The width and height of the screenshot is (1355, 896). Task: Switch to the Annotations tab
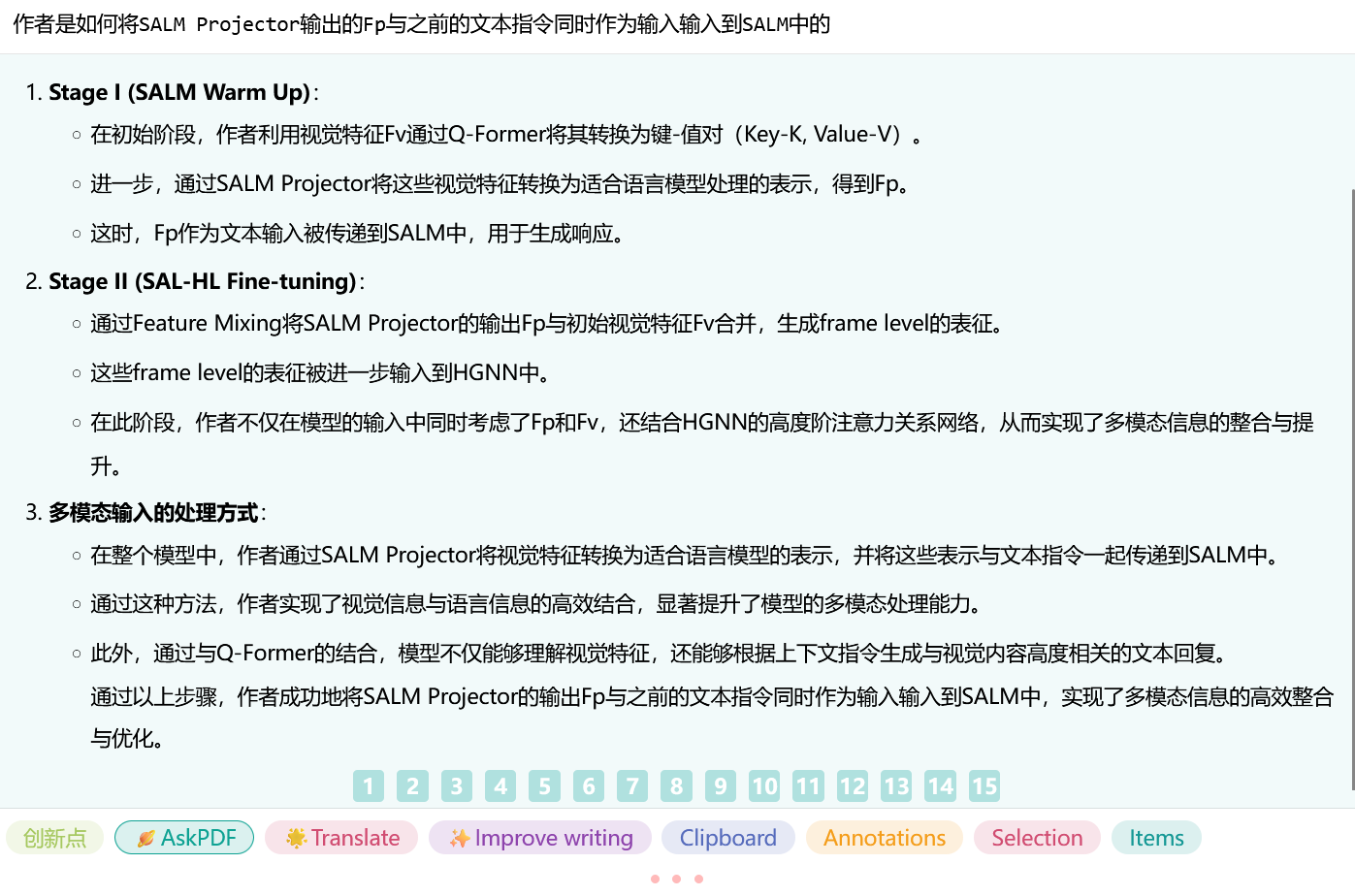[x=884, y=838]
